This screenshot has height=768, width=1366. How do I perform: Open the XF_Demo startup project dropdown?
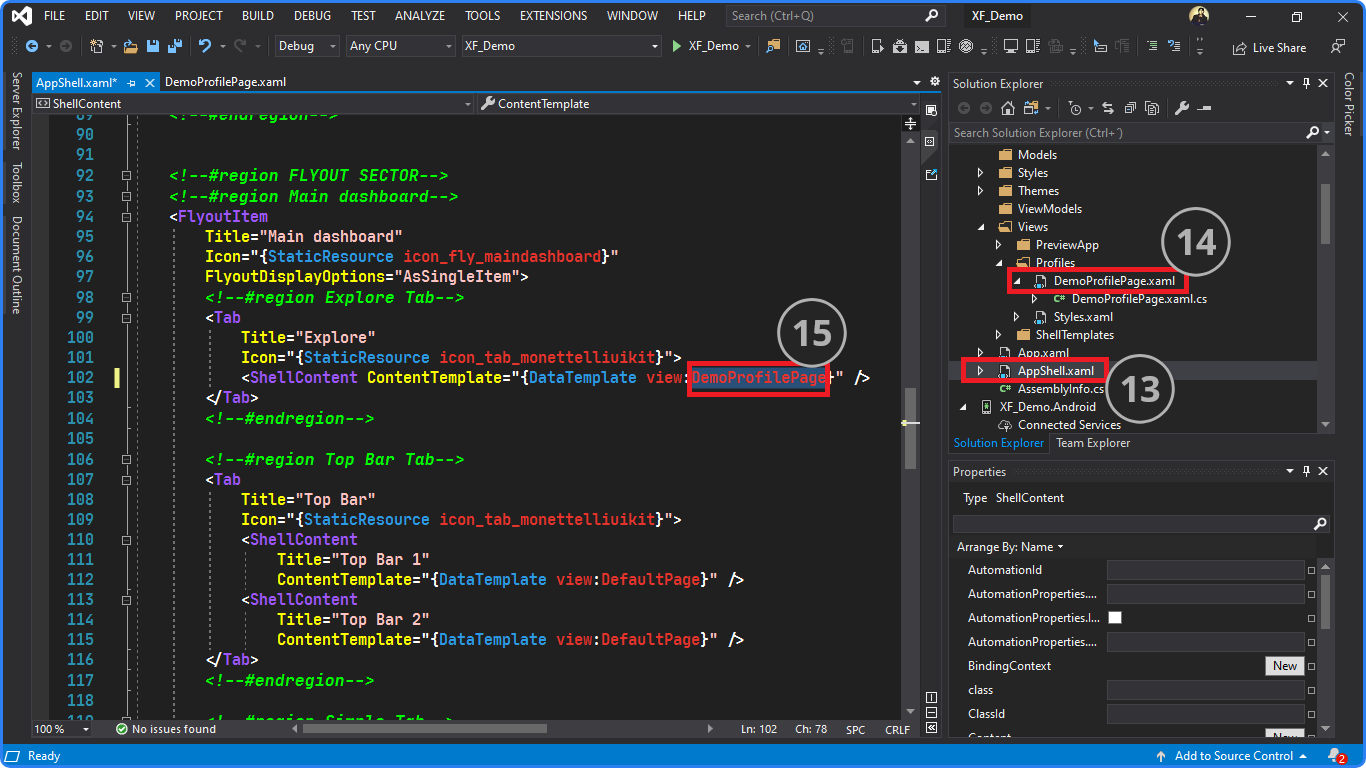click(x=561, y=46)
